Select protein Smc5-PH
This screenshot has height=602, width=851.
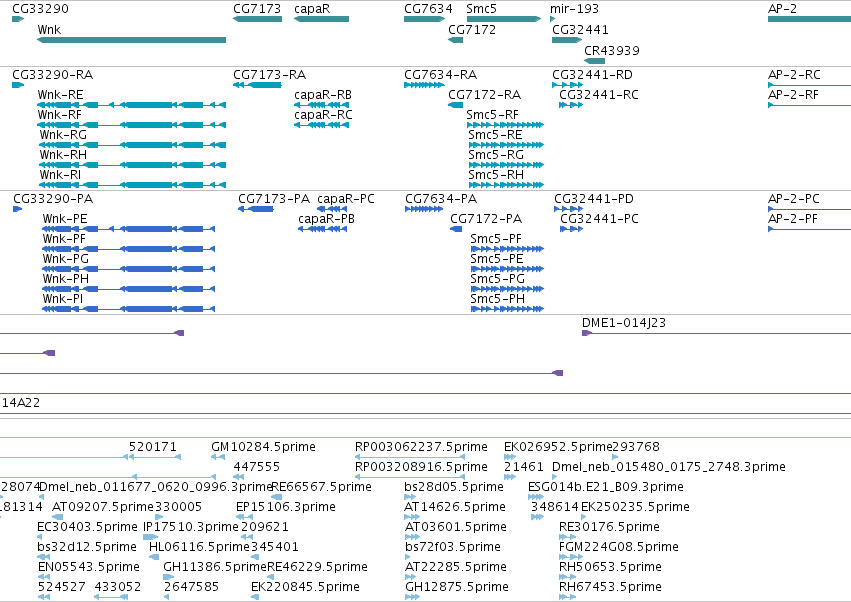pyautogui.click(x=507, y=309)
